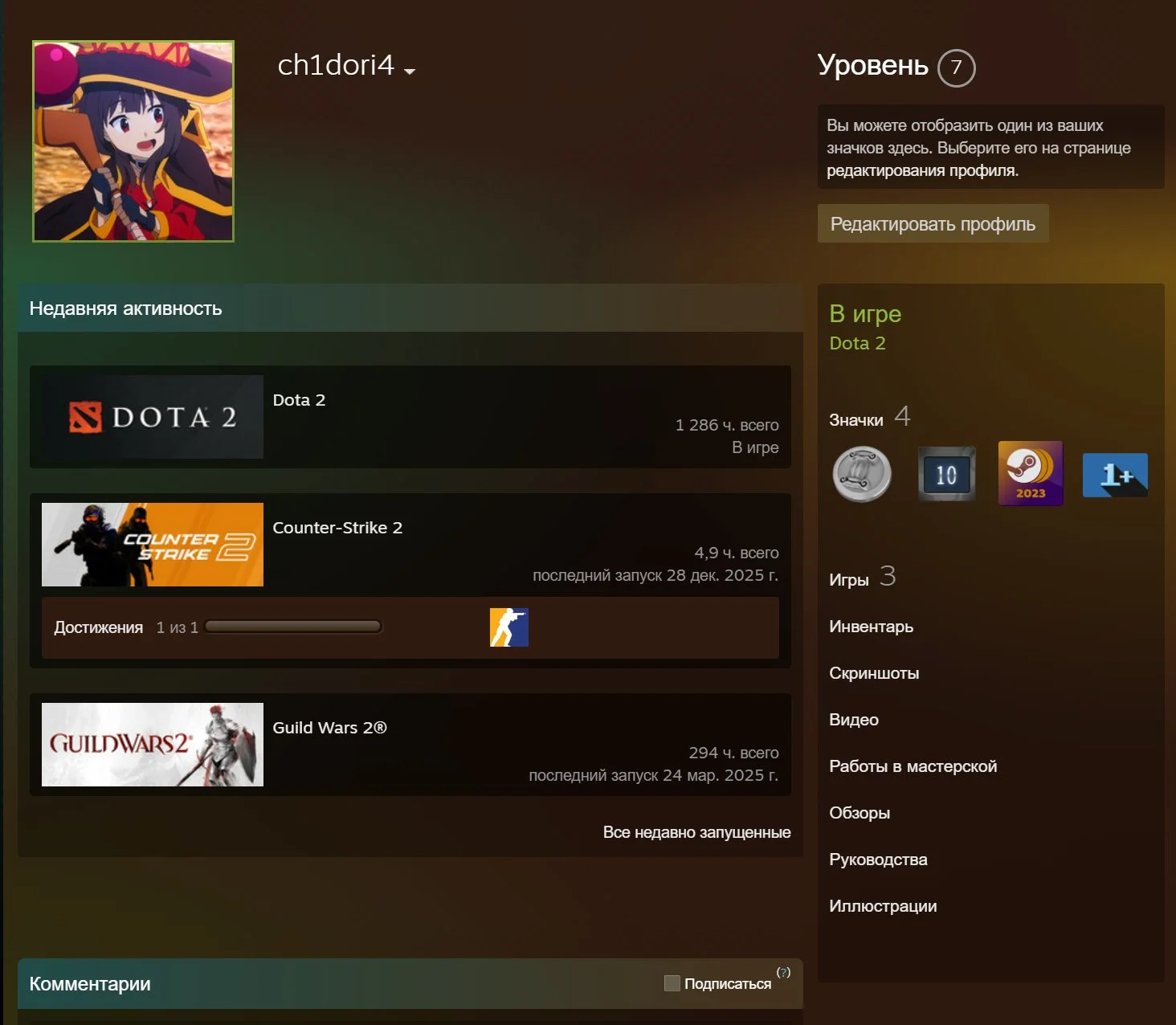Open the Инвентарь inventory page
The image size is (1176, 1025).
pyautogui.click(x=872, y=627)
